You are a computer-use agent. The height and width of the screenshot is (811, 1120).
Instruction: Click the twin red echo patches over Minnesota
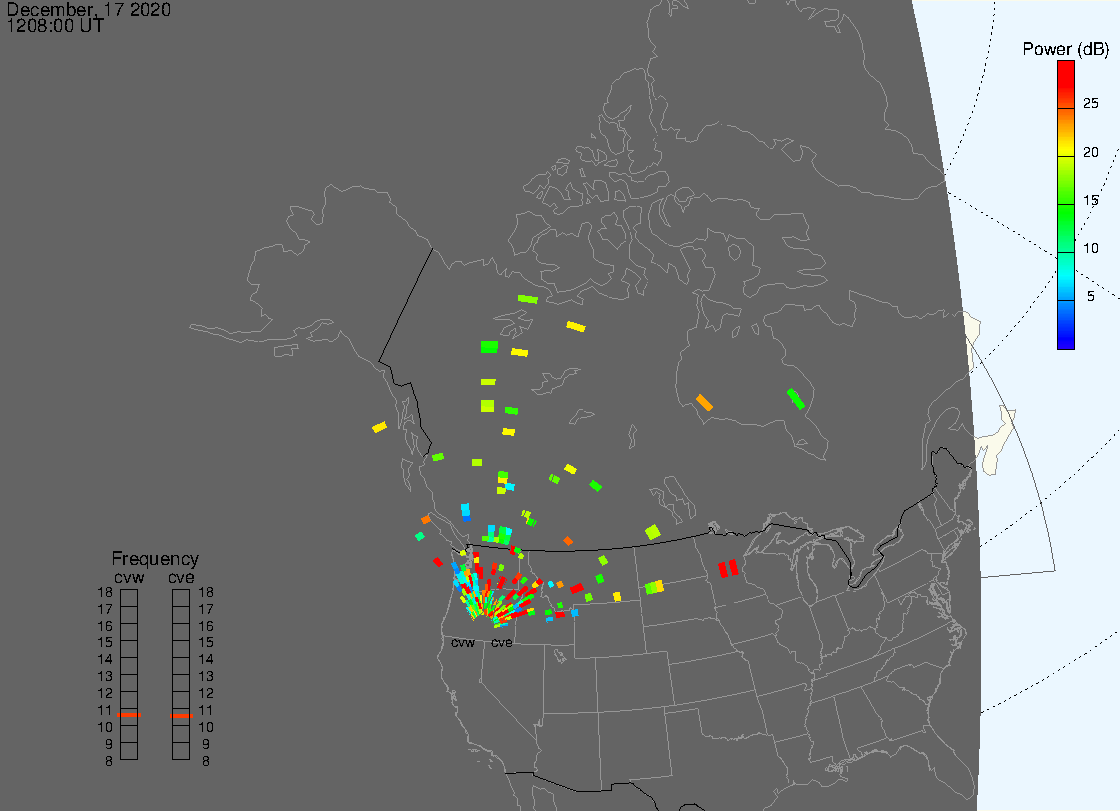pyautogui.click(x=728, y=568)
